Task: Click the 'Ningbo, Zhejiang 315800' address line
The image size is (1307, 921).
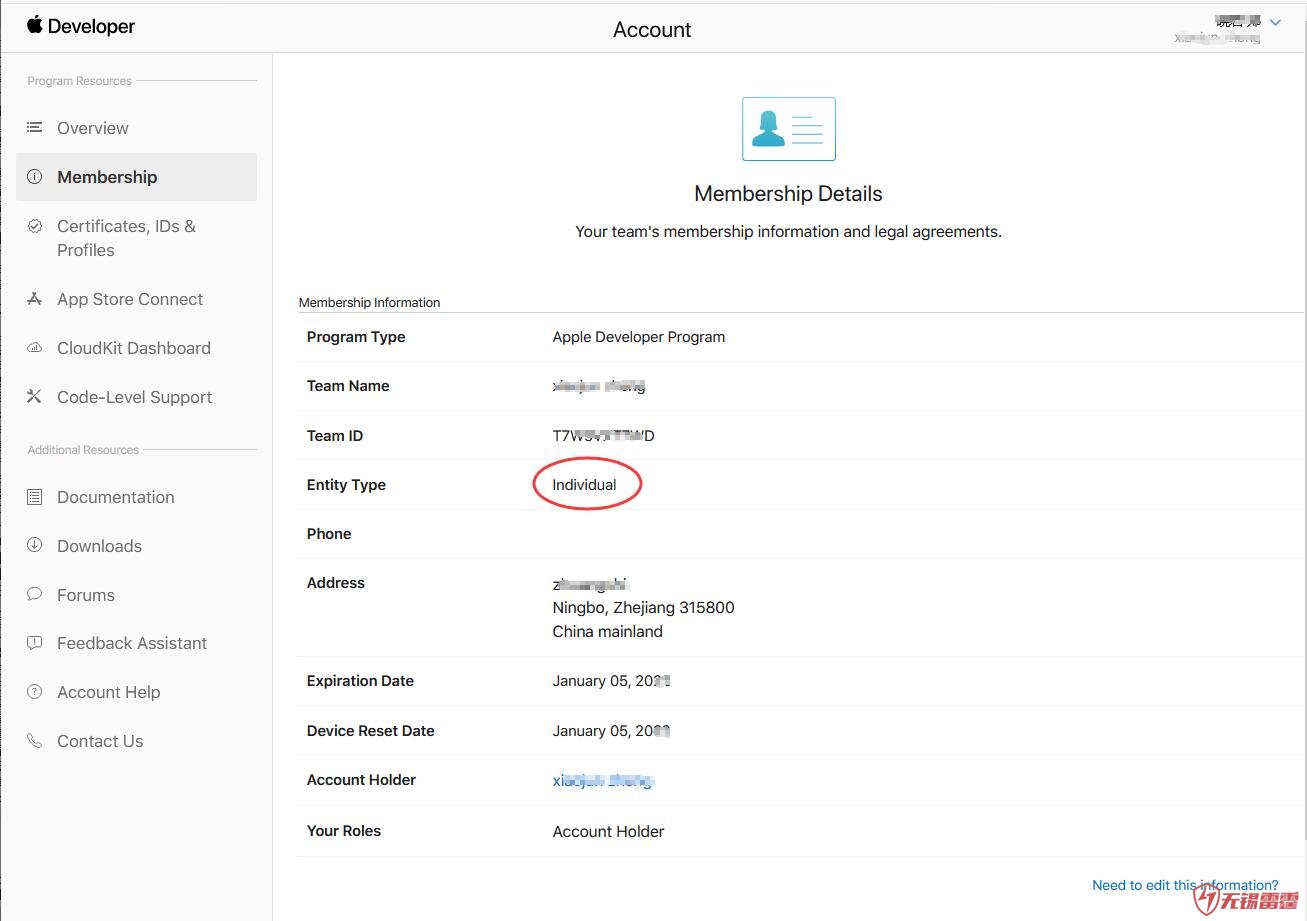Action: (x=644, y=608)
